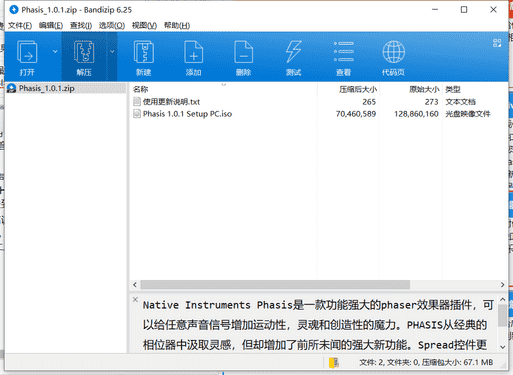Click the Open (打开) toolbar icon
Screen dimensions: 513x375
point(27,52)
